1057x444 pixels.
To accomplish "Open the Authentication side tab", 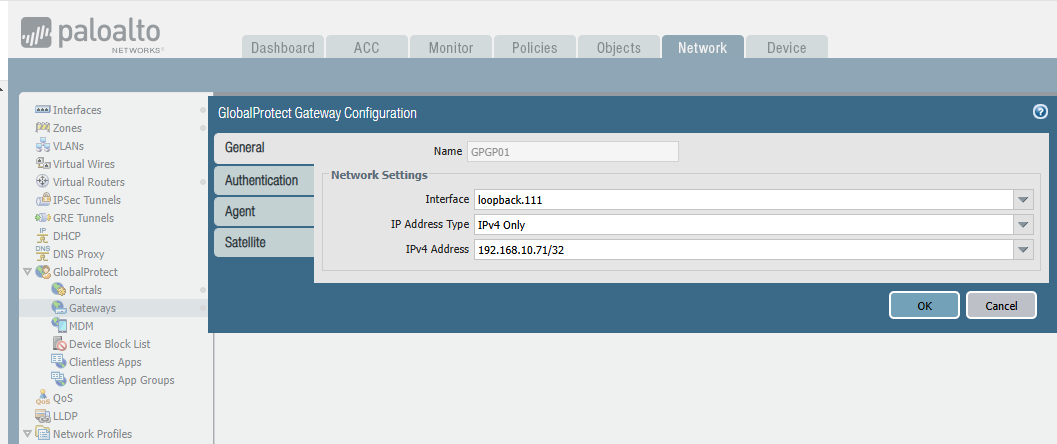I will [264, 180].
